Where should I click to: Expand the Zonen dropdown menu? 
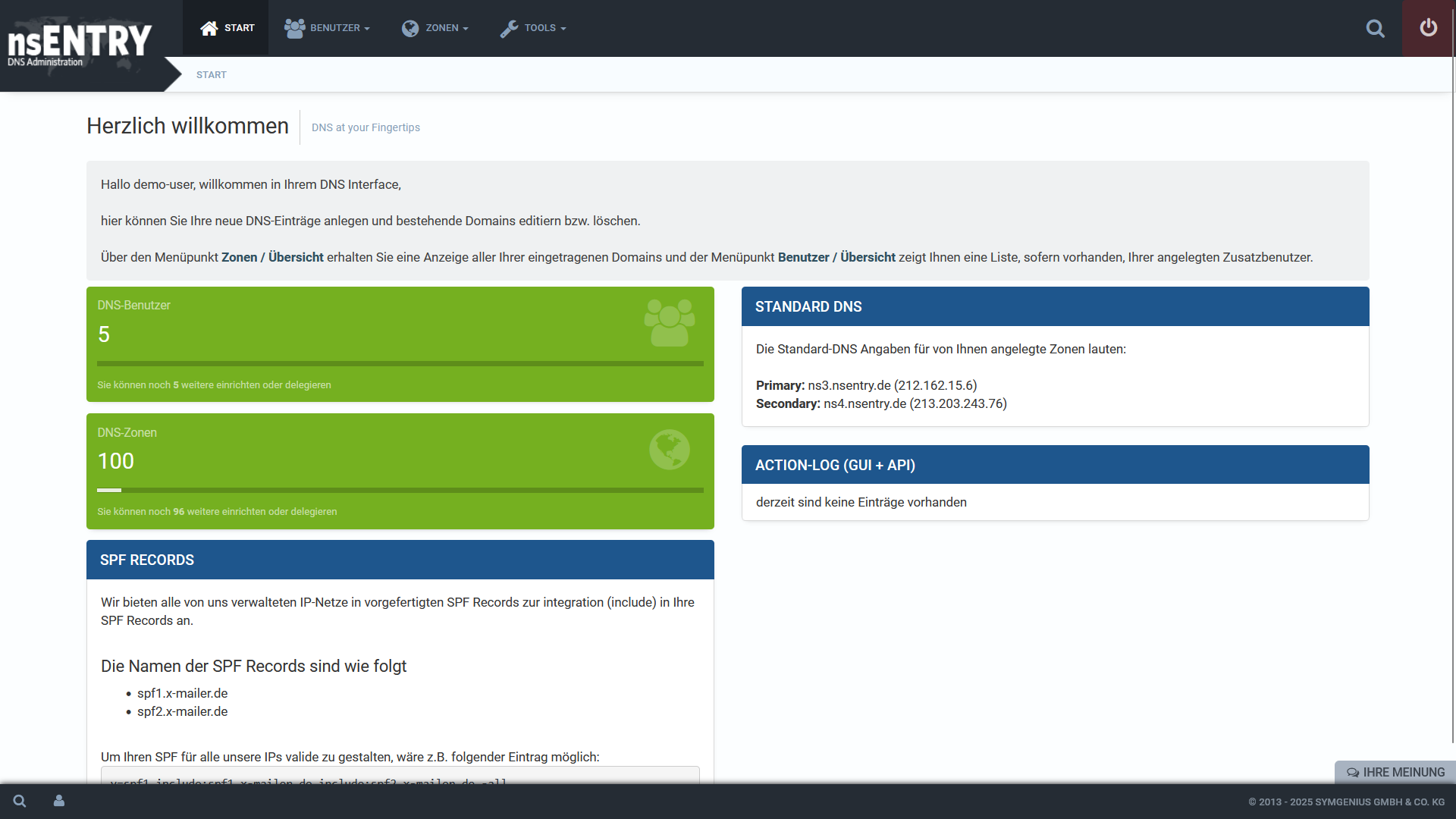[444, 28]
